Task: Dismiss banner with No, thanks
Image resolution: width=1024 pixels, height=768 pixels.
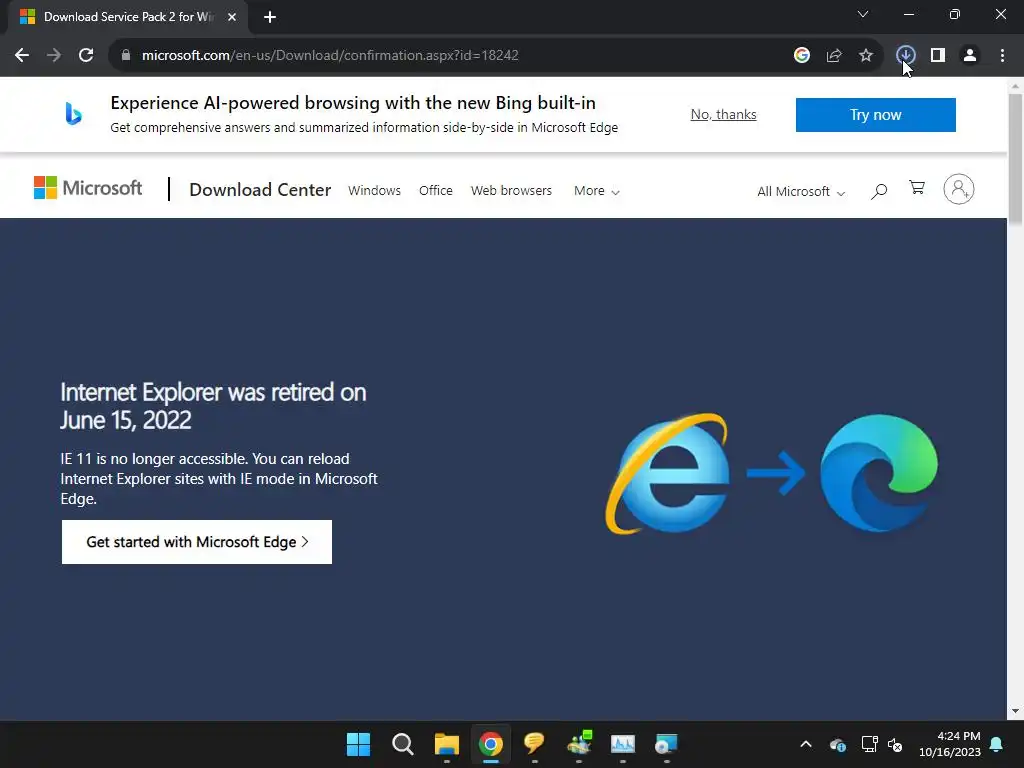Action: [724, 114]
